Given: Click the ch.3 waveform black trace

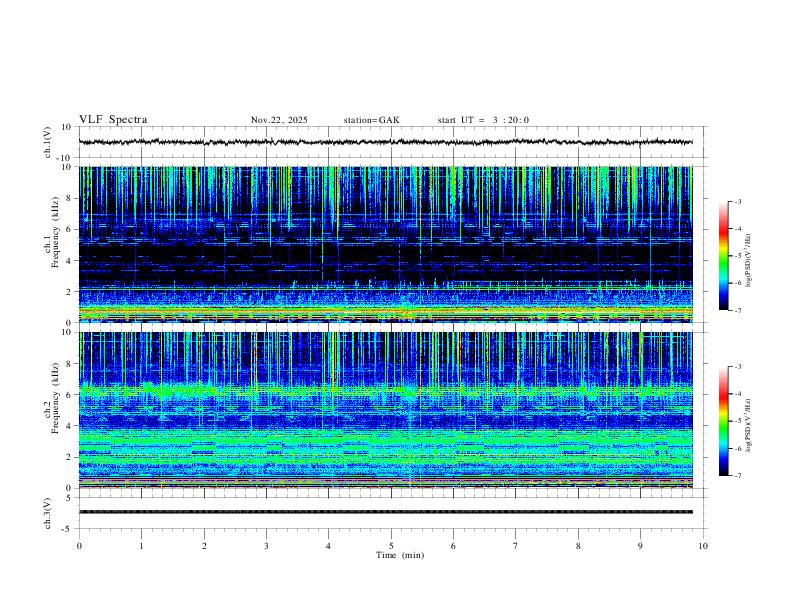Looking at the screenshot, I should pyautogui.click(x=386, y=512).
